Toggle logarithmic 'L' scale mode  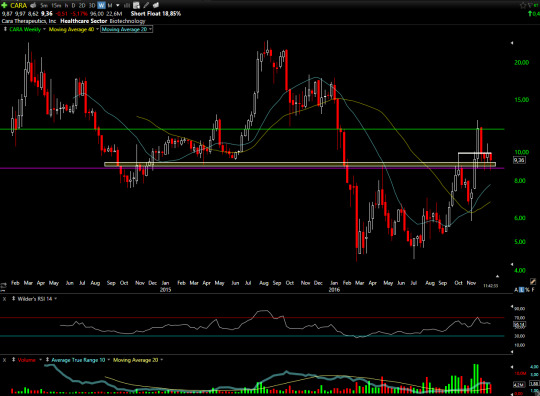click(x=521, y=290)
